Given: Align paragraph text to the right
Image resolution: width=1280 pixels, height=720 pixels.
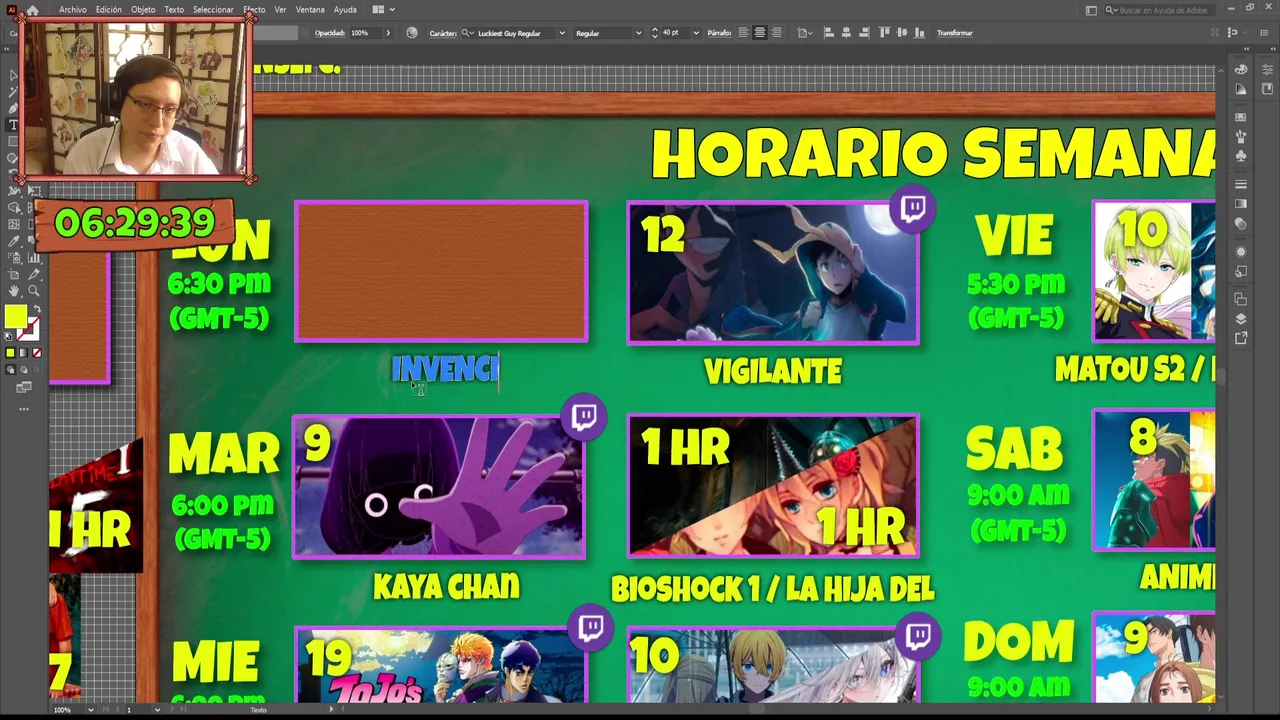Looking at the screenshot, I should (x=777, y=33).
